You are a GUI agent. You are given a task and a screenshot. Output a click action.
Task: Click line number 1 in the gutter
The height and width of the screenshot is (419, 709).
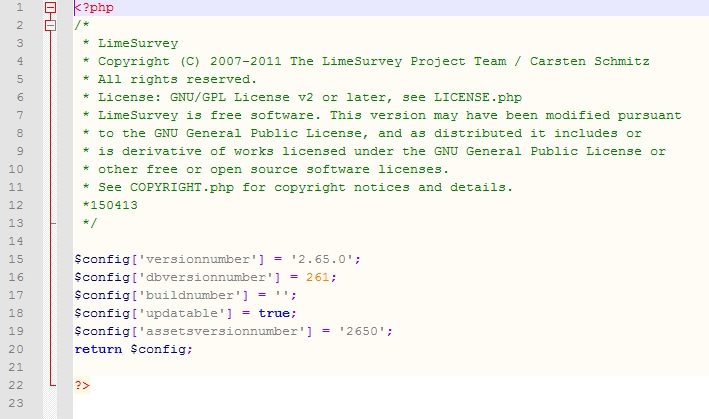(19, 8)
